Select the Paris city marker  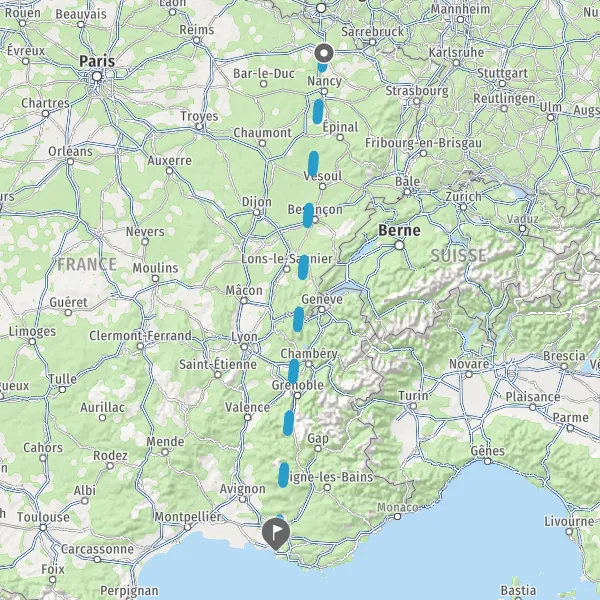click(97, 77)
